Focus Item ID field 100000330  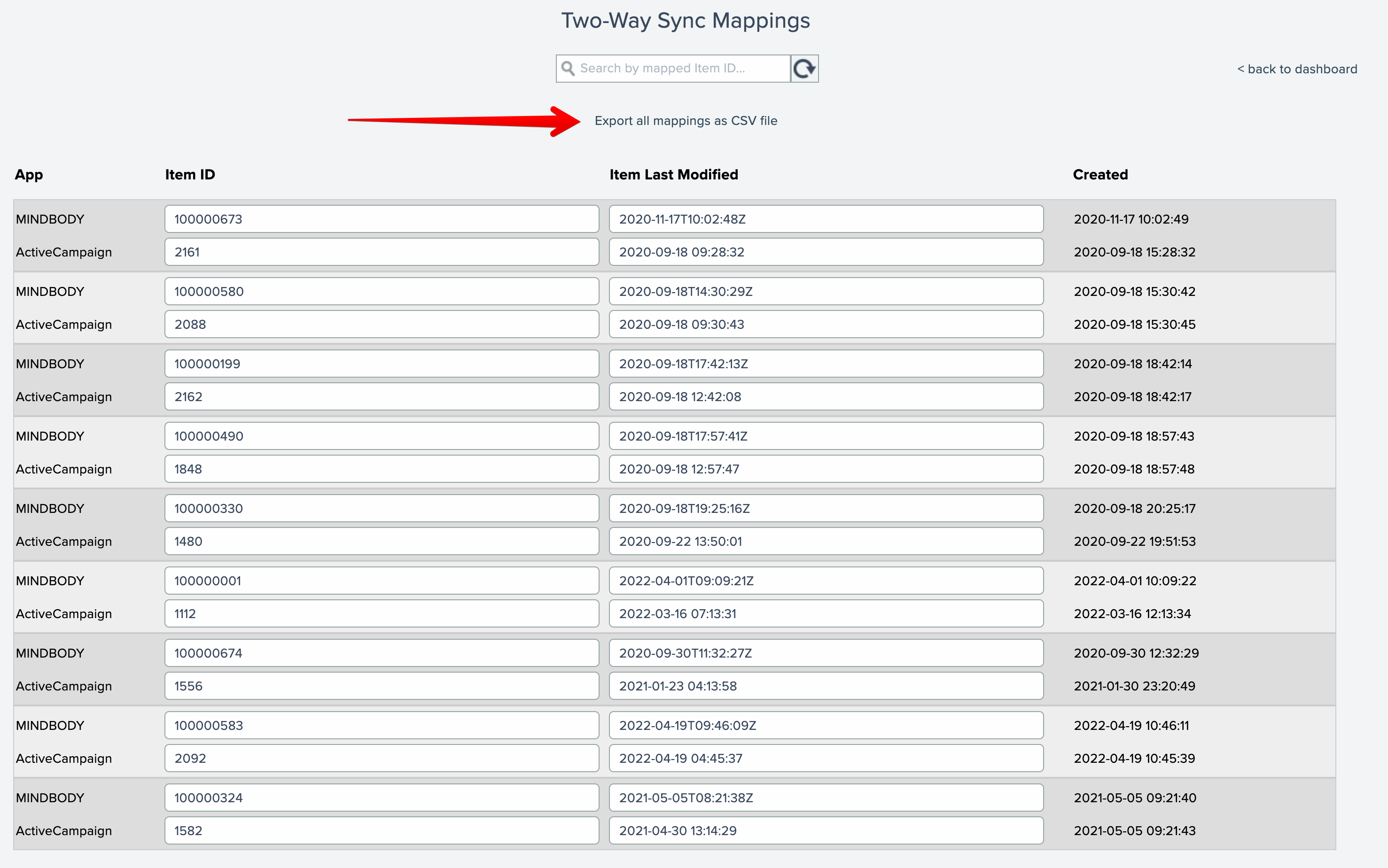(382, 509)
